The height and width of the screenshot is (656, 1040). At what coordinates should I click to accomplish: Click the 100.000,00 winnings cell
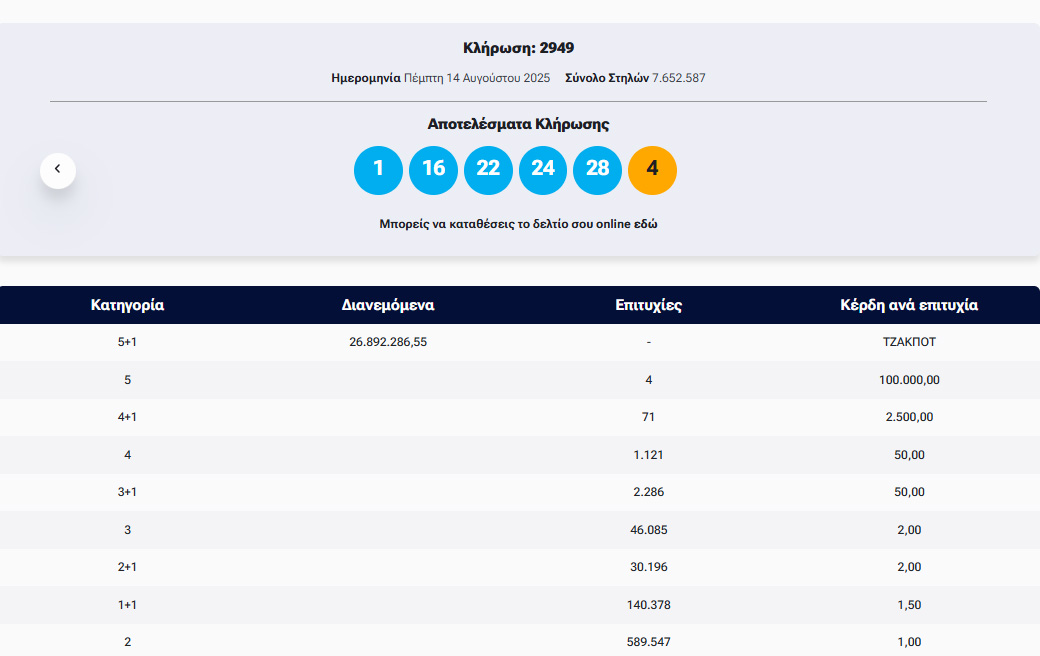click(909, 380)
